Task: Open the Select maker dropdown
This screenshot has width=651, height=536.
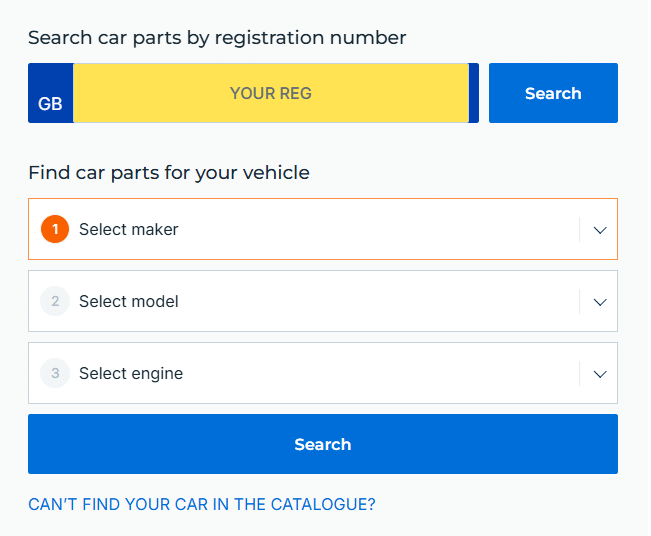Action: click(x=300, y=229)
